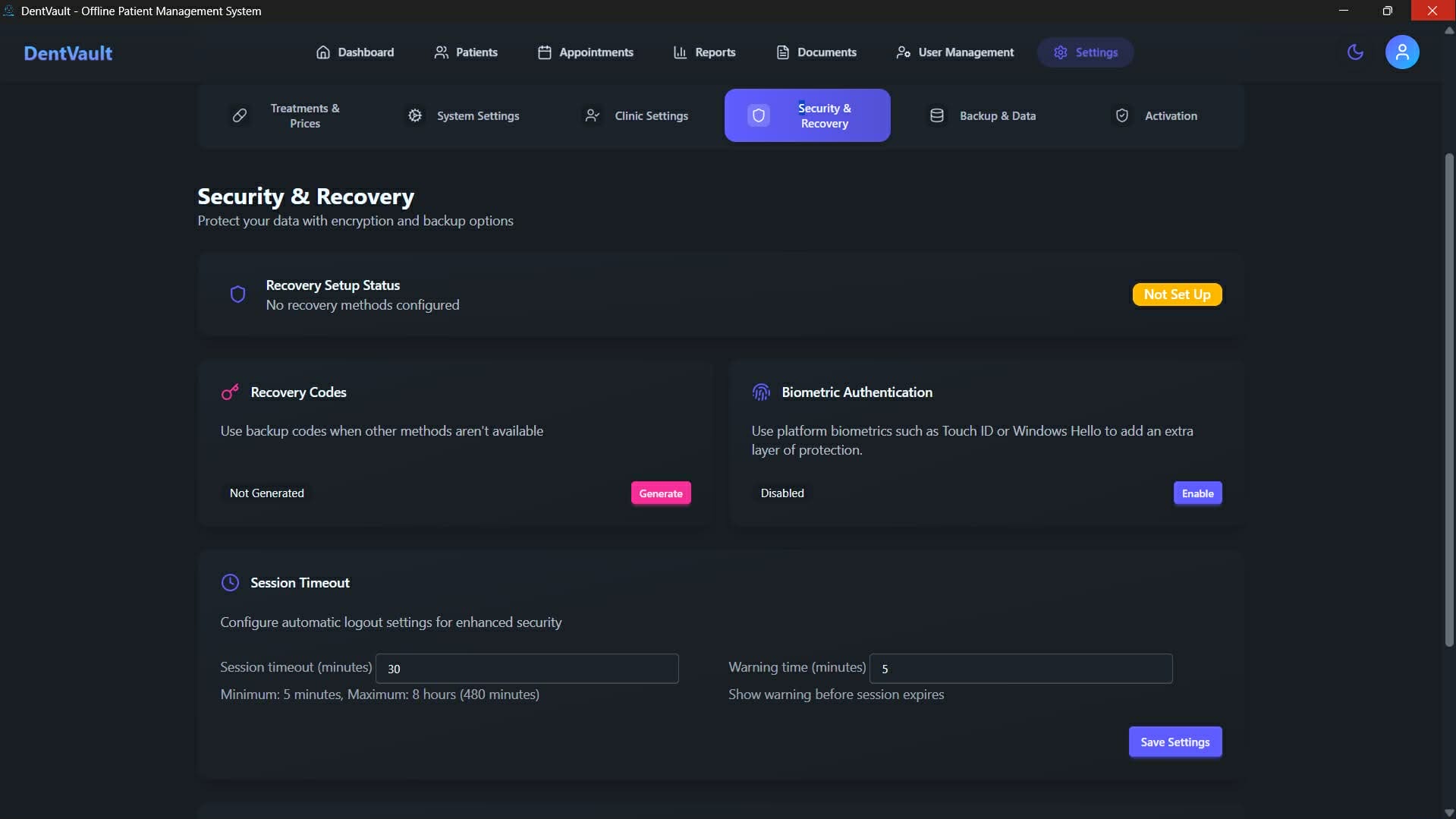Open the user profile avatar
Viewport: 1456px width, 819px height.
tap(1401, 52)
